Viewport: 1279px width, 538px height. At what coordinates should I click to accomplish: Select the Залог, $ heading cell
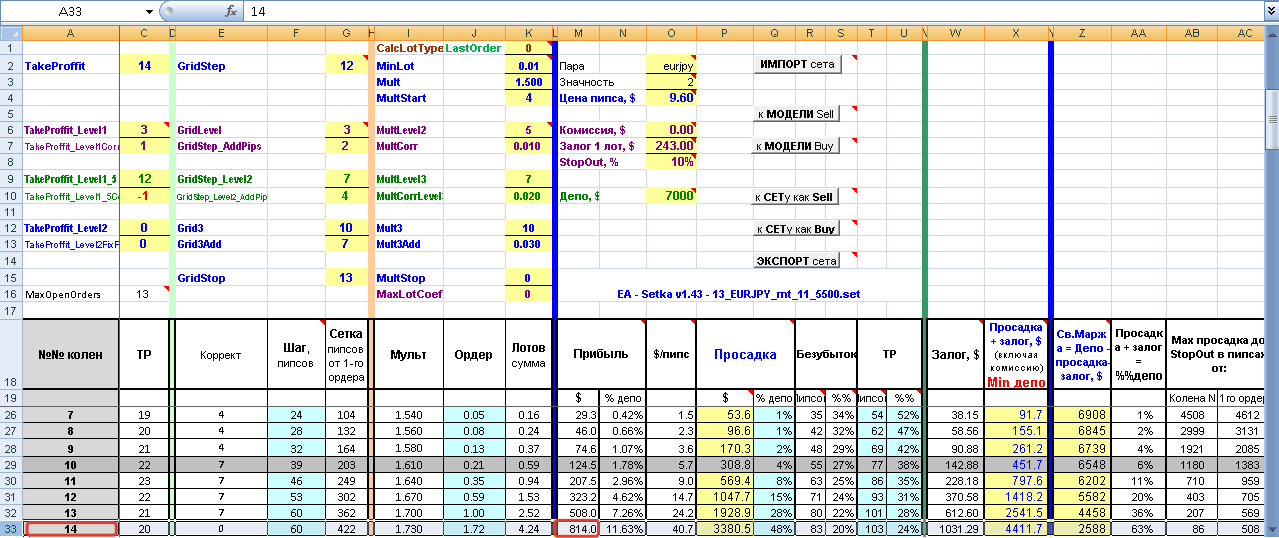956,354
